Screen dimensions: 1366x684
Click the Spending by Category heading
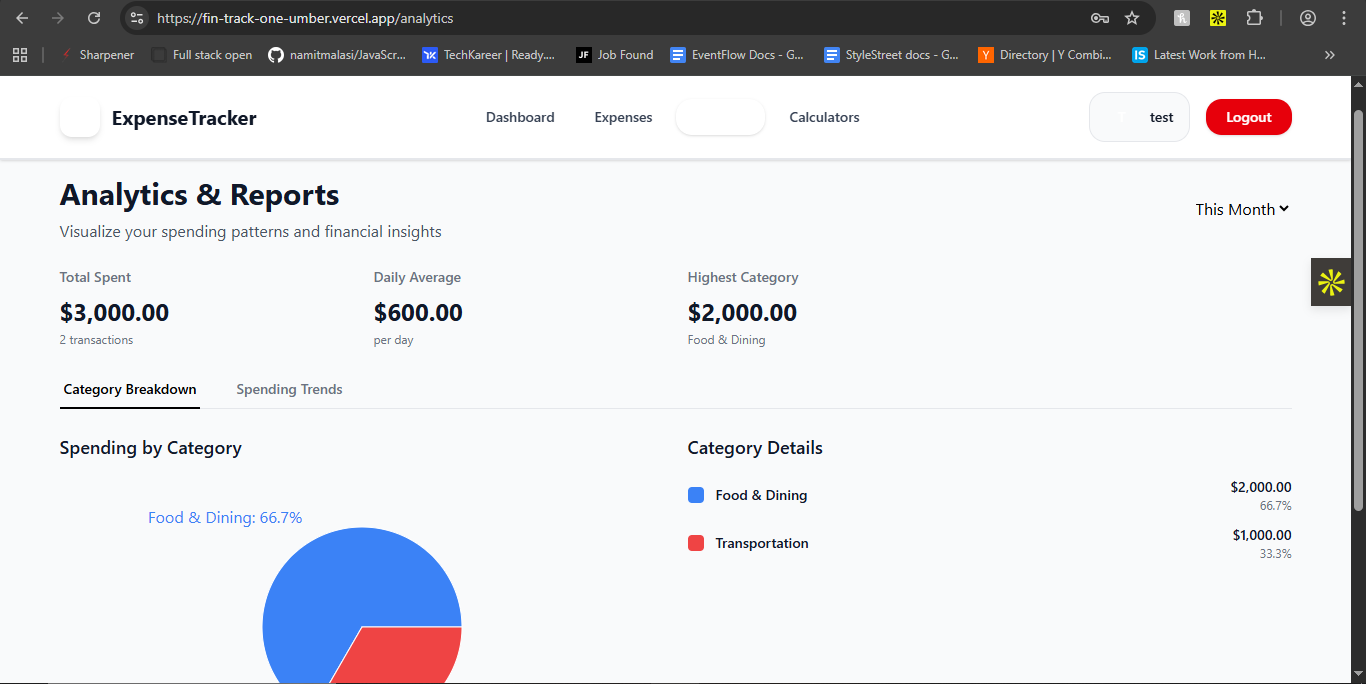click(150, 448)
